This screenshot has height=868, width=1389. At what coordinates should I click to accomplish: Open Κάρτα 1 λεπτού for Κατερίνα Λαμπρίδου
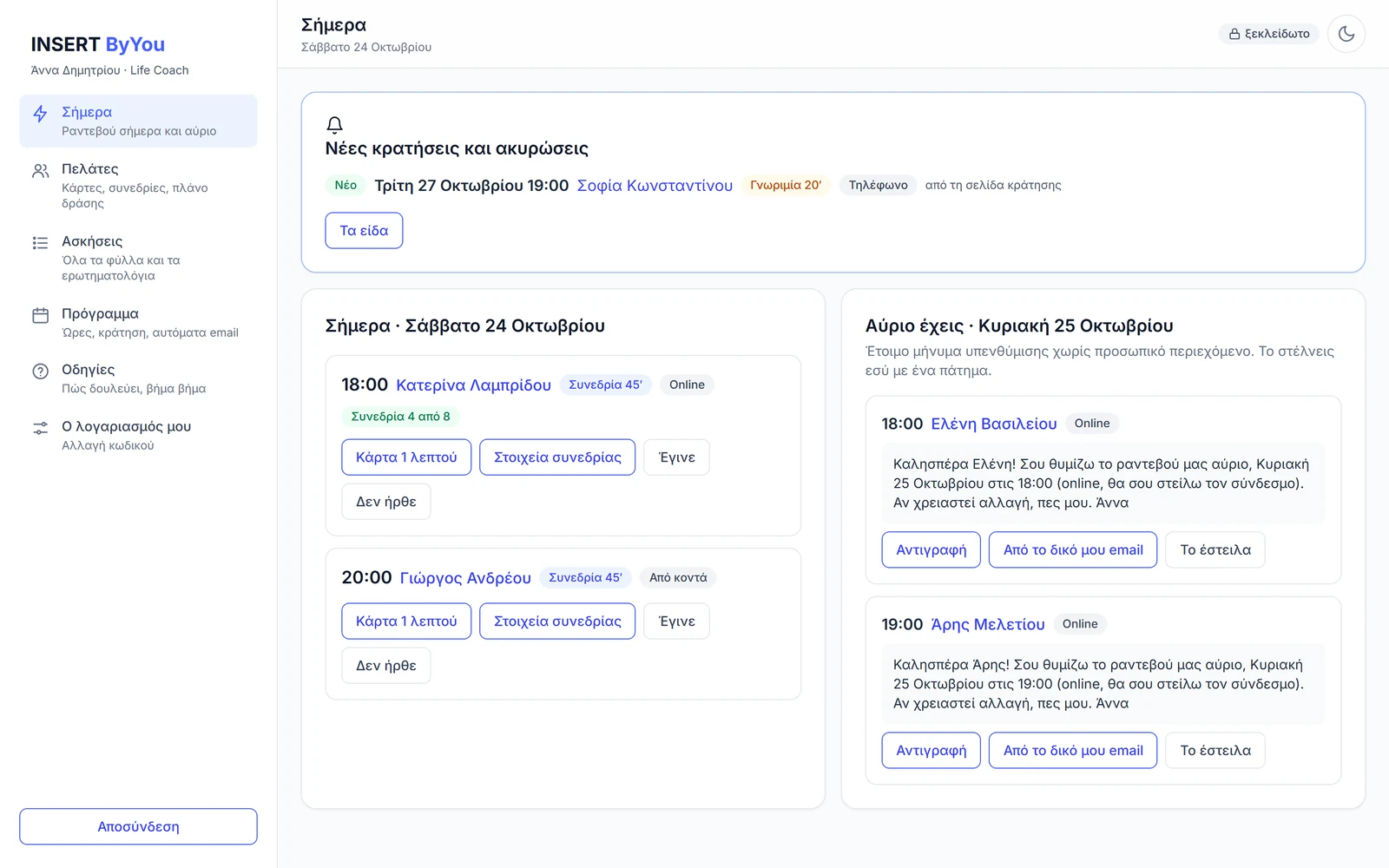(406, 457)
